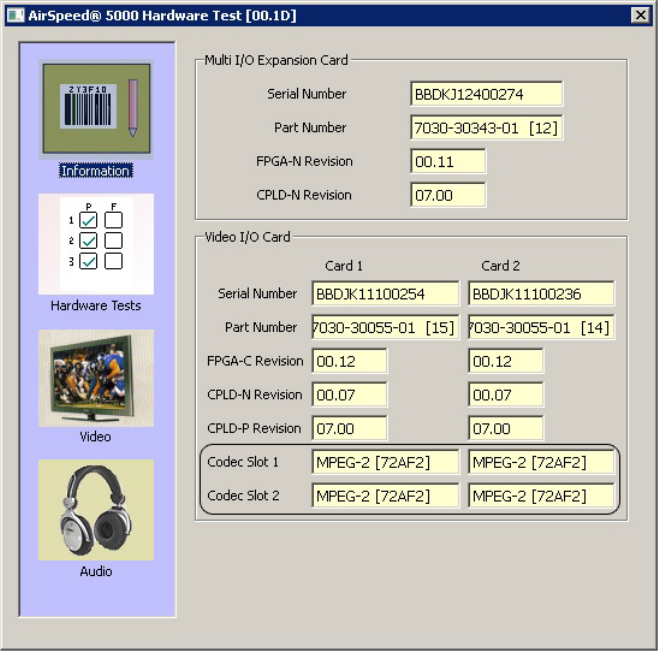Click FPGA-N Revision field 00.11

[448, 161]
